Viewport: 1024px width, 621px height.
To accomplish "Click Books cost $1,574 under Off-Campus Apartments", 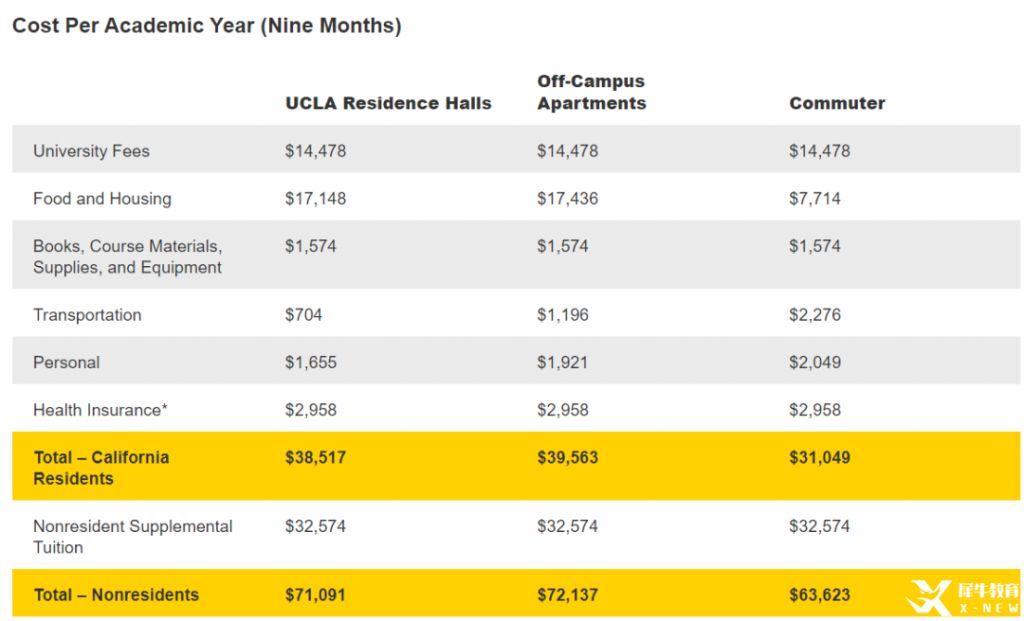I will [x=562, y=246].
